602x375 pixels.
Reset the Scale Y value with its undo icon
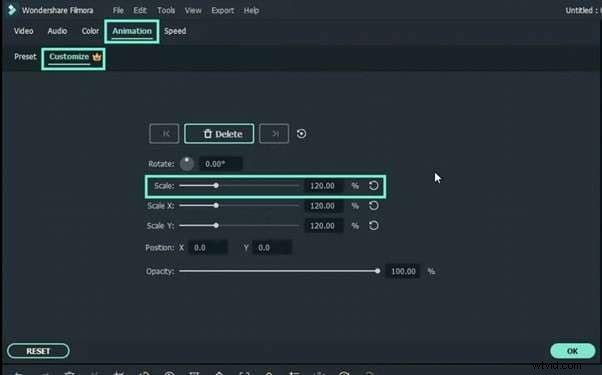(374, 226)
